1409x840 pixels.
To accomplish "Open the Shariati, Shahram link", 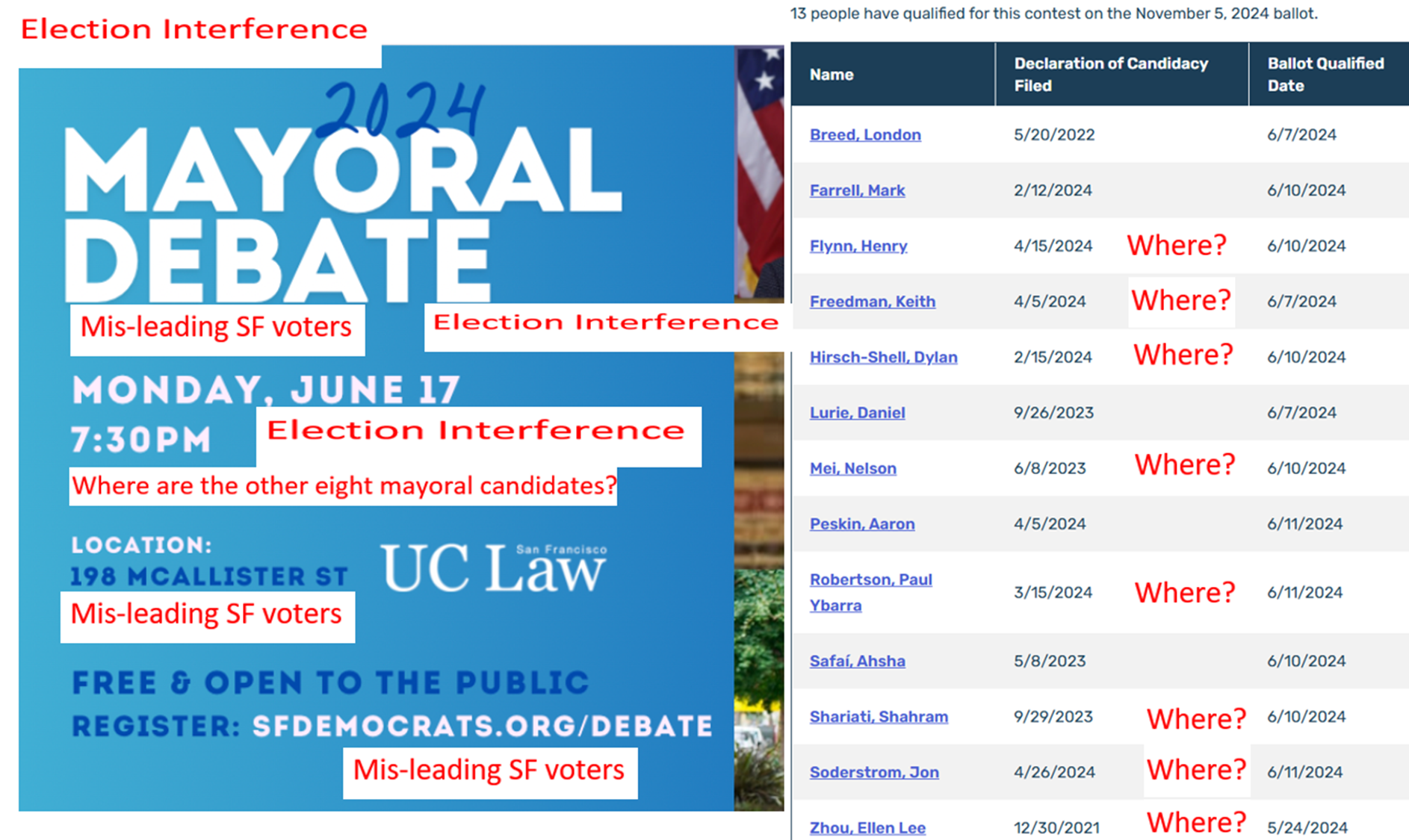I will [x=879, y=717].
